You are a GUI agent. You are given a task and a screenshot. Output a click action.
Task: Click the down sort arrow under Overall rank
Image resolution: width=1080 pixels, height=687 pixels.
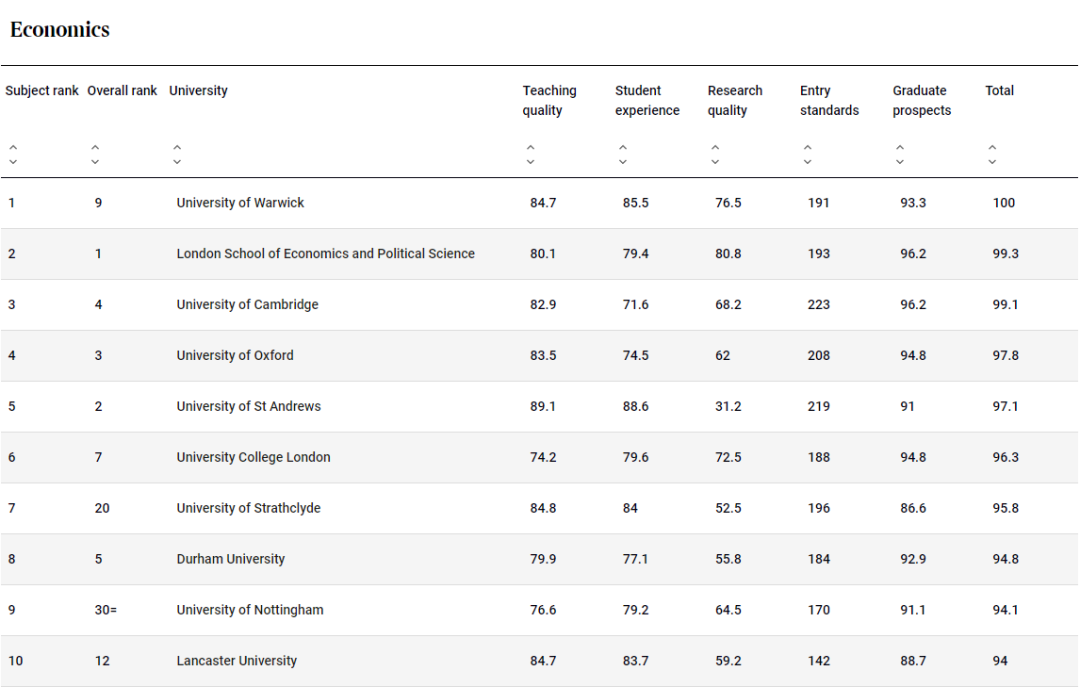[x=95, y=161]
